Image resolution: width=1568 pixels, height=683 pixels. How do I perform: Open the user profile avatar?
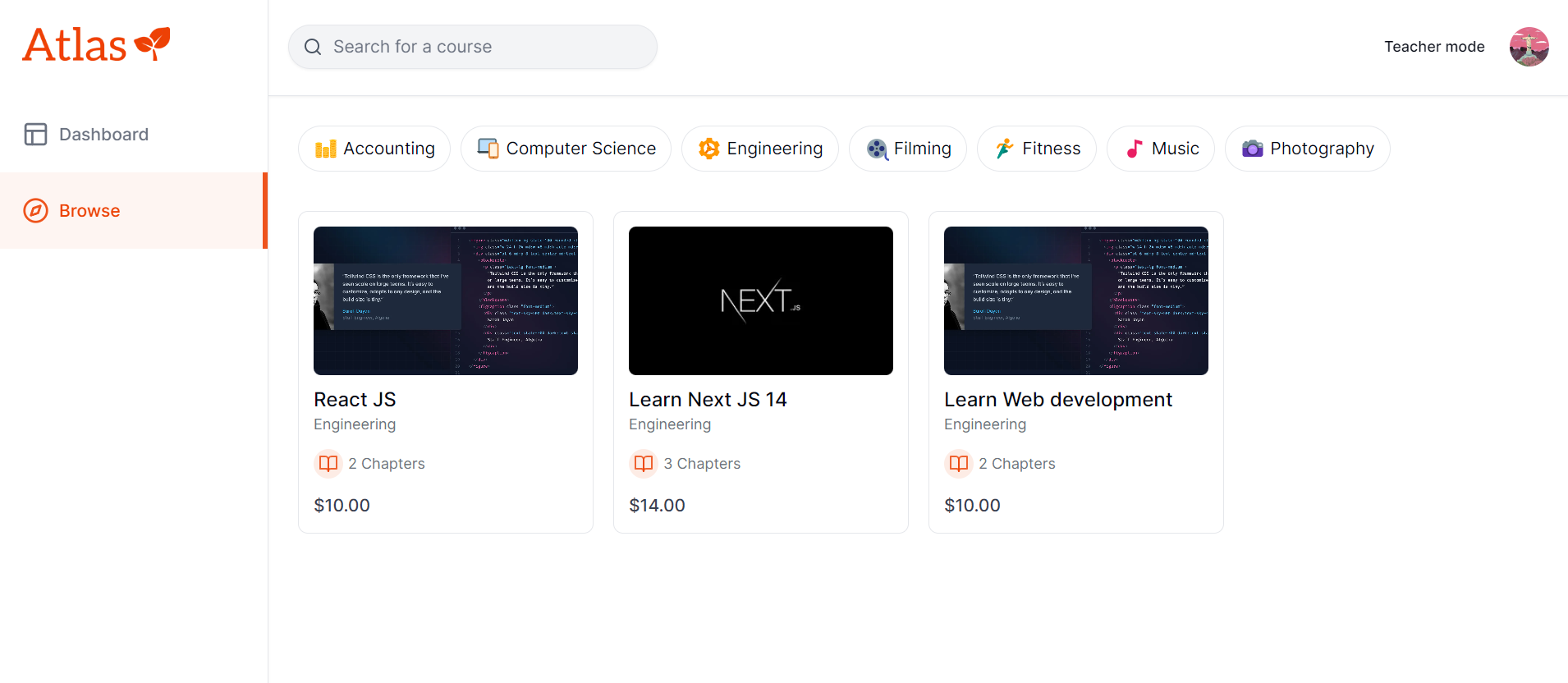[1529, 47]
